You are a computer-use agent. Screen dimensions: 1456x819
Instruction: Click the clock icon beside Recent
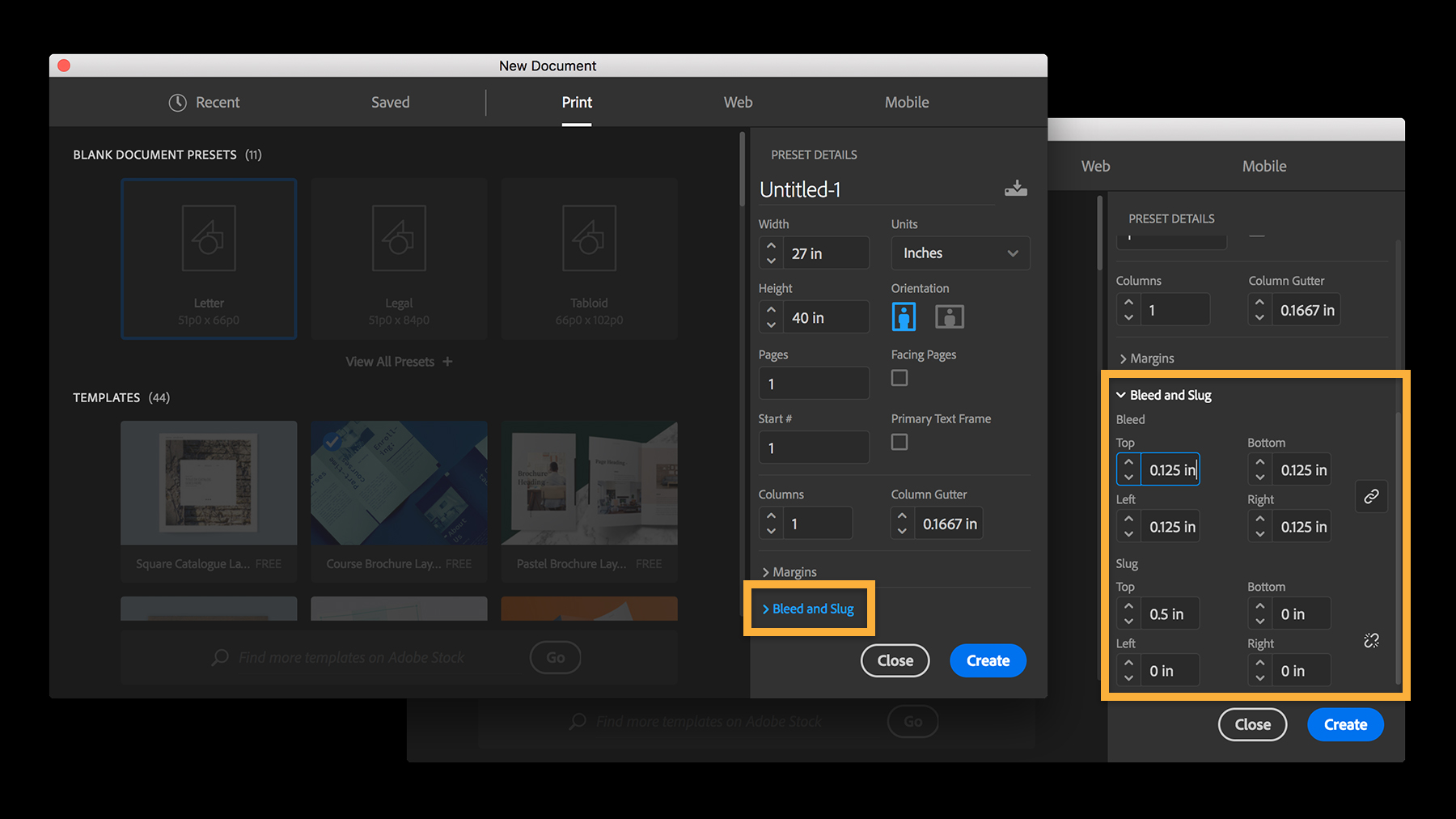click(176, 102)
